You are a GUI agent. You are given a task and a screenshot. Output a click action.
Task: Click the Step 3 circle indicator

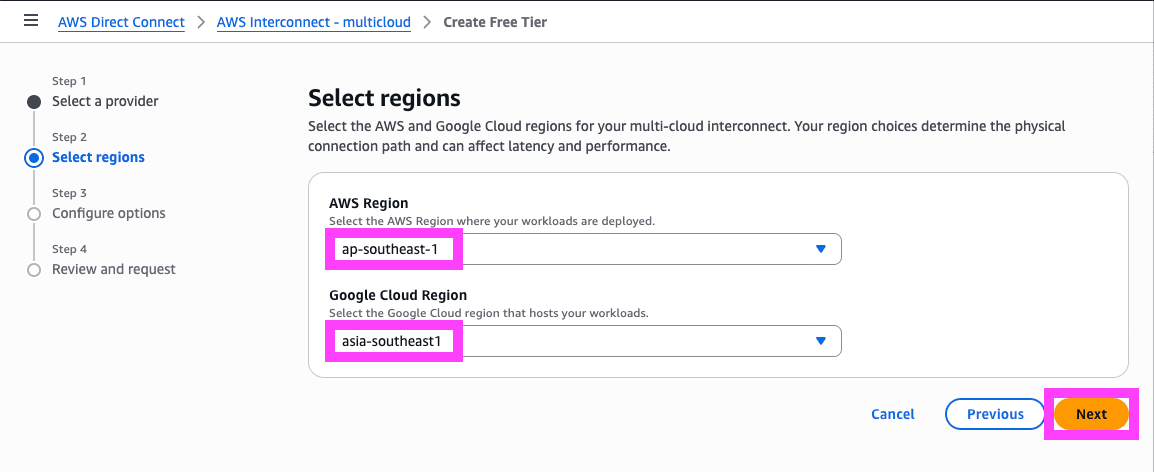34,214
